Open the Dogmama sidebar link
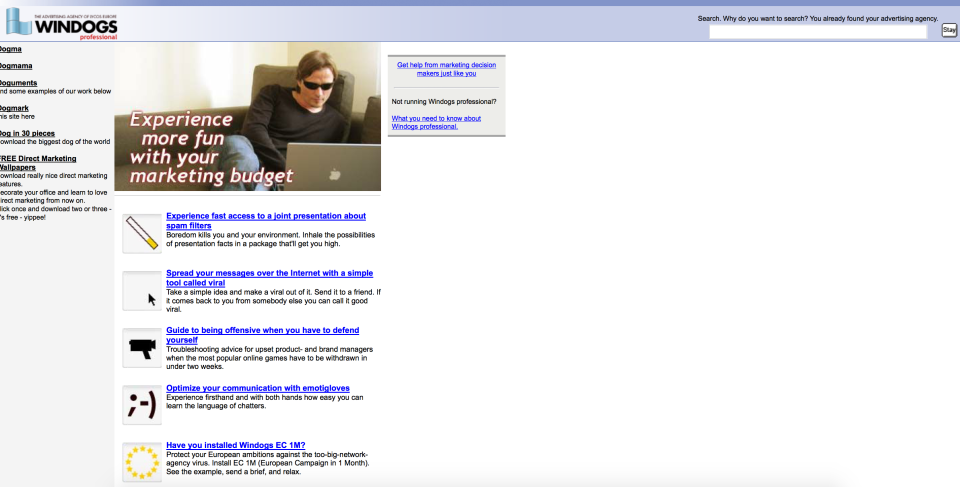The image size is (960, 487). (12, 66)
